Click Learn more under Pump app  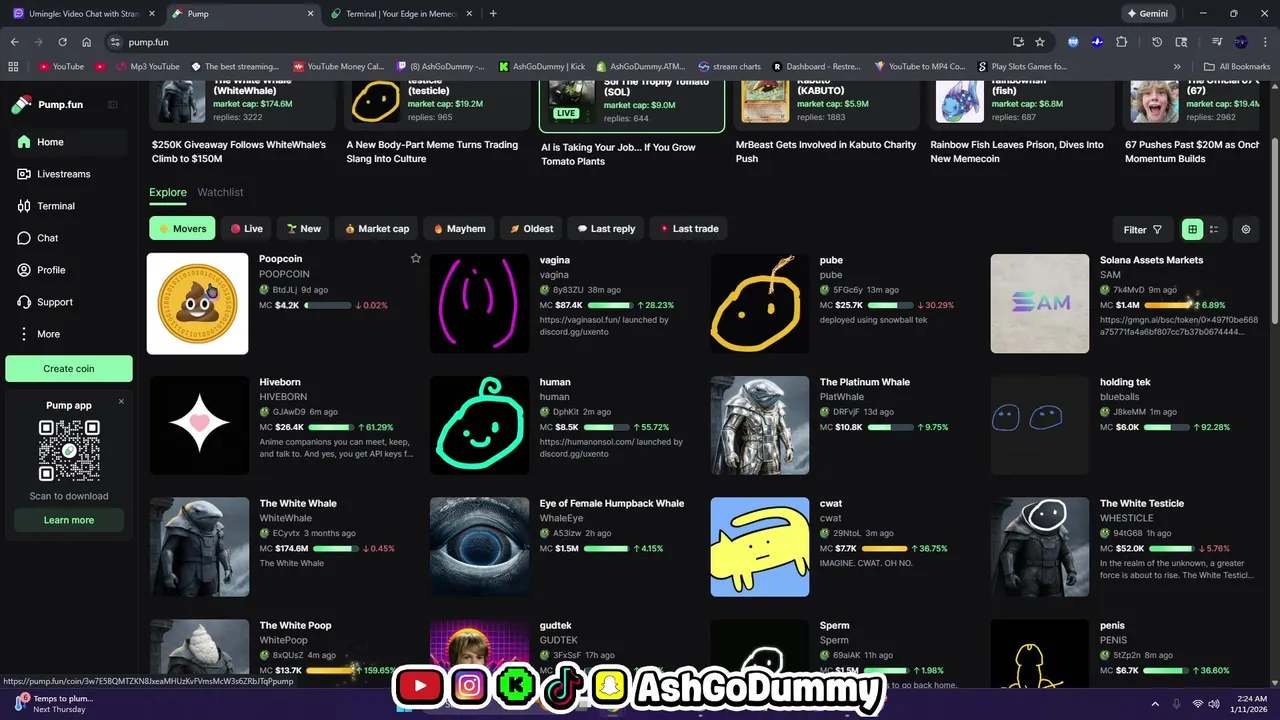[x=69, y=520]
